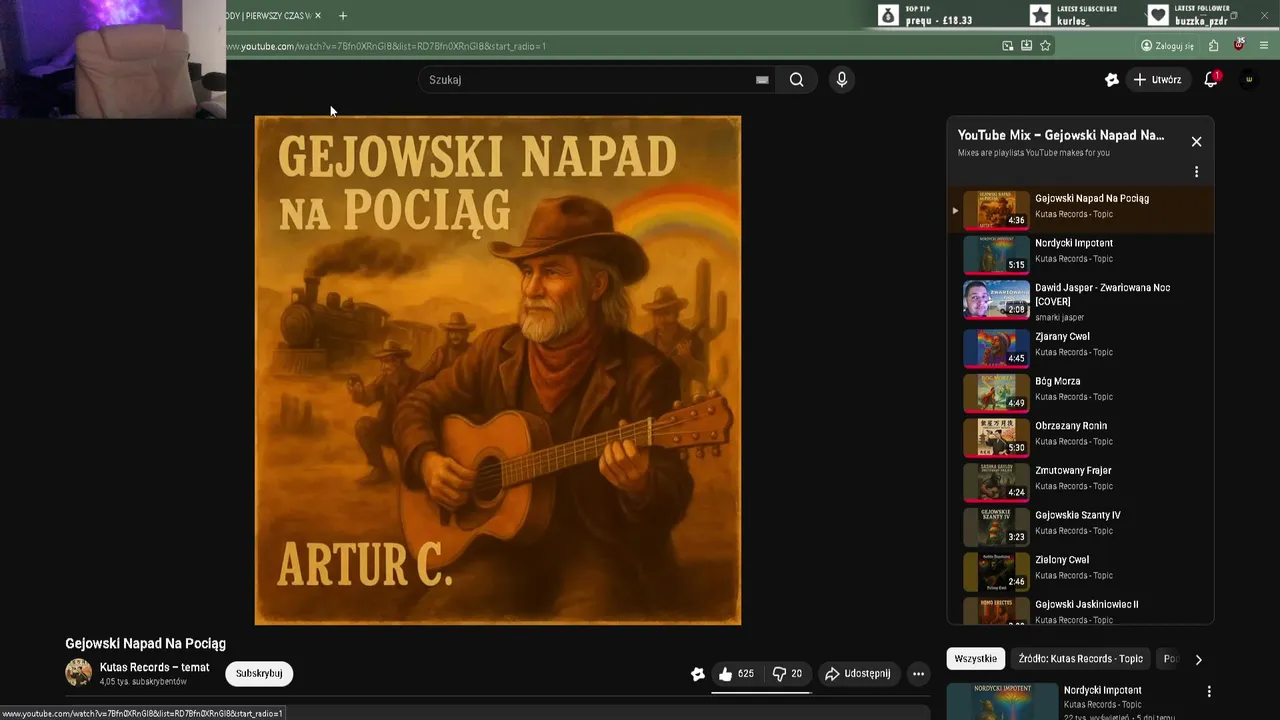Dislike the video with thumbs down 20
This screenshot has height=720, width=1280.
tap(788, 674)
